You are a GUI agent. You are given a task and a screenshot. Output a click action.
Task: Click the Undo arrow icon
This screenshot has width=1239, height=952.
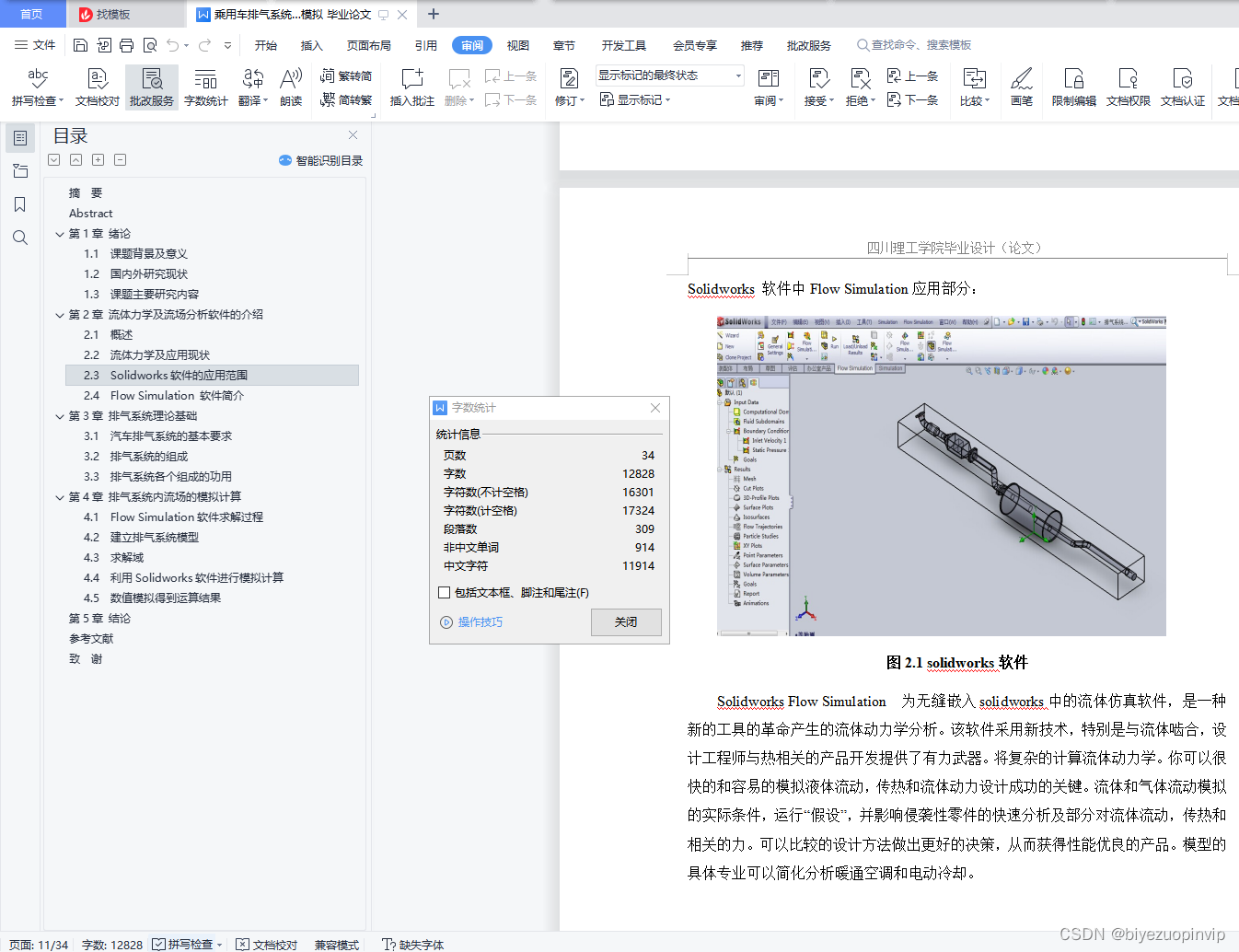point(172,45)
